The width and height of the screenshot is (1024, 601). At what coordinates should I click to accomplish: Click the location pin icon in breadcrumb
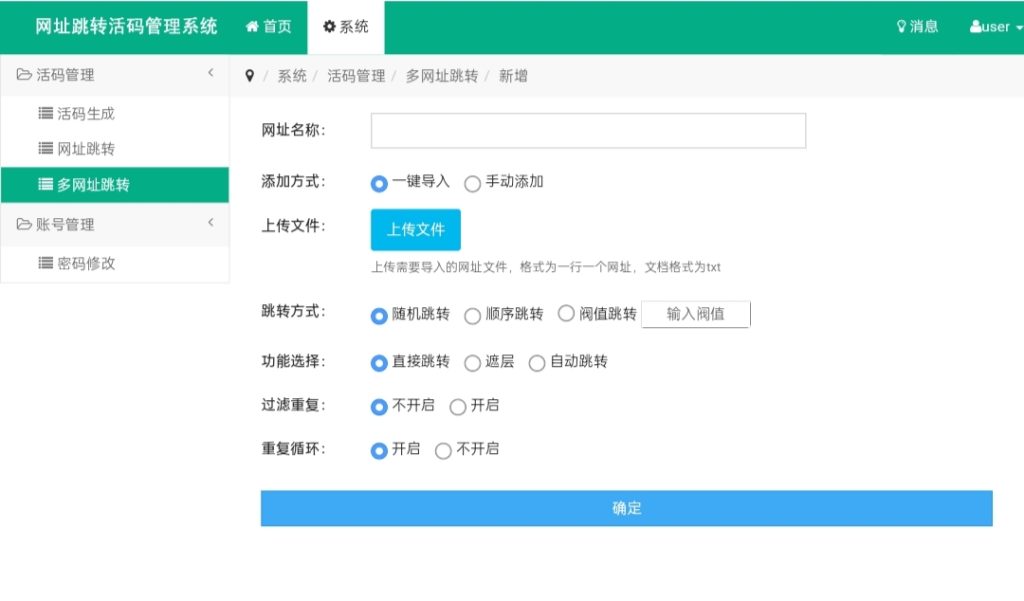[249, 76]
